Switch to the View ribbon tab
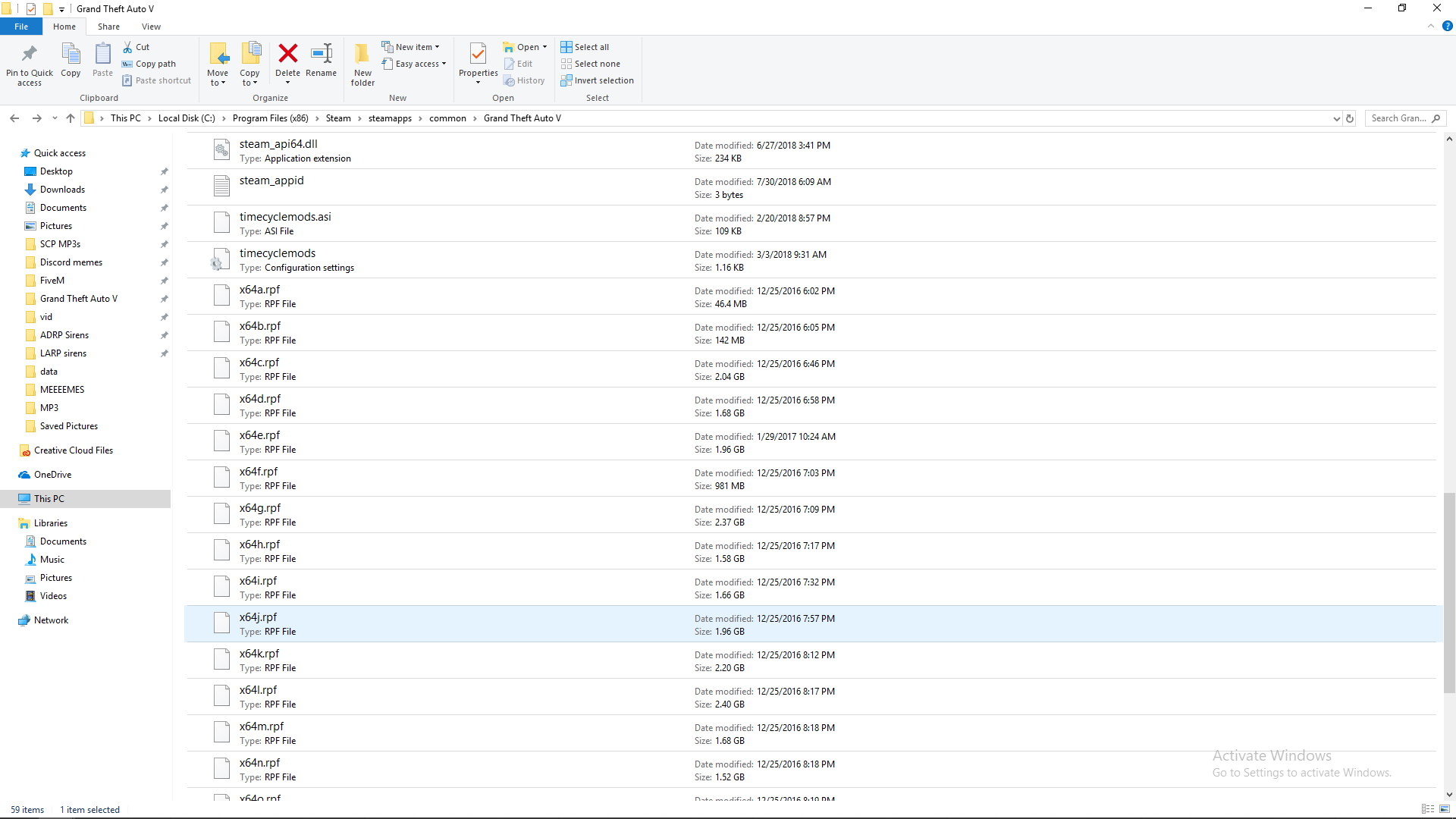 point(151,27)
